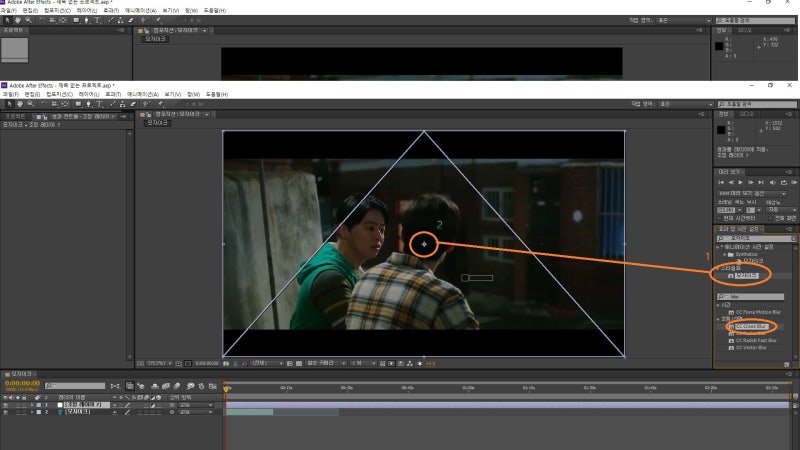
Task: Select the Rotation tool
Action: 43,104
